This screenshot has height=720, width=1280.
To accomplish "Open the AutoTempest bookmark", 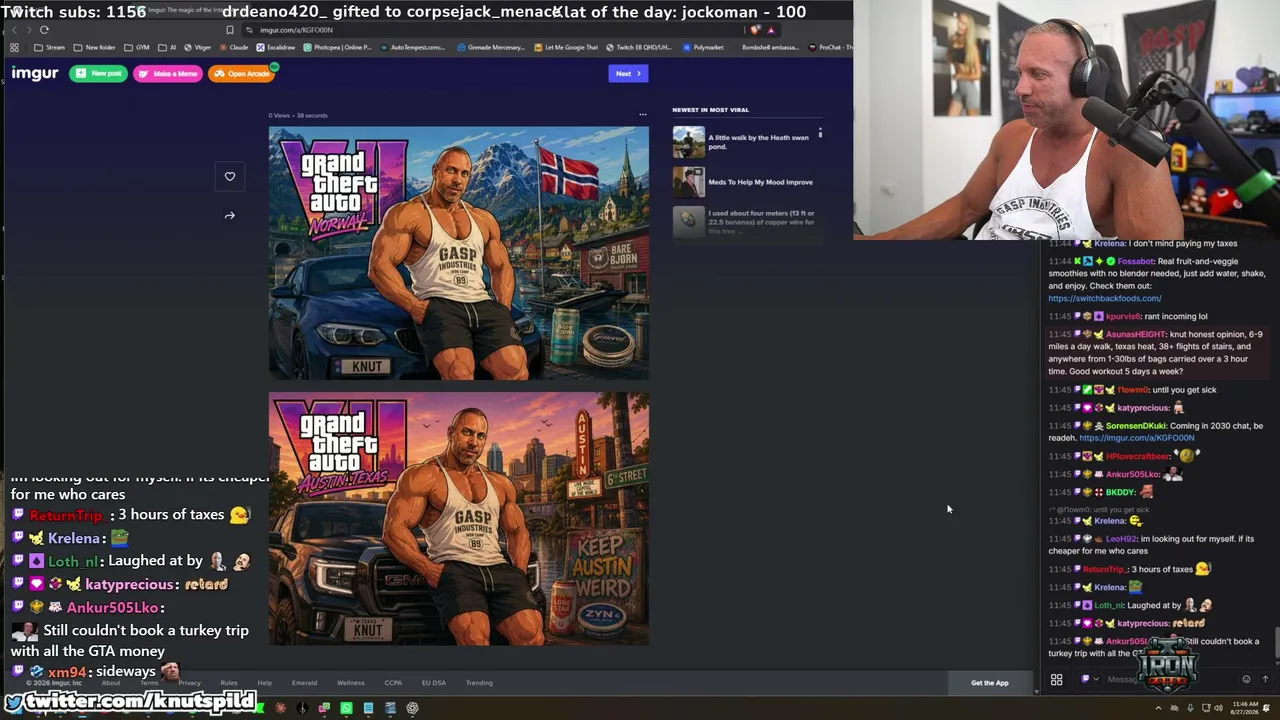I will tap(415, 47).
